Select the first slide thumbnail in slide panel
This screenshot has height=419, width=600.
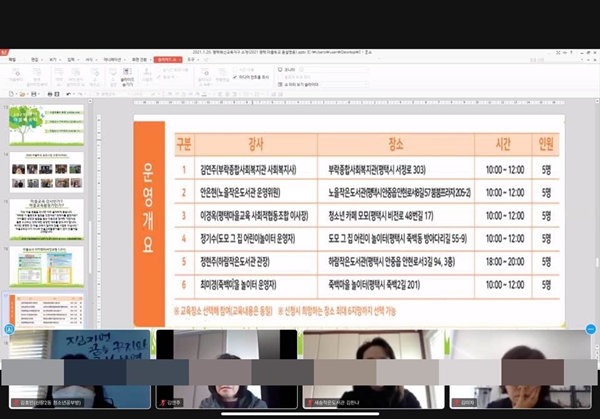pos(47,125)
